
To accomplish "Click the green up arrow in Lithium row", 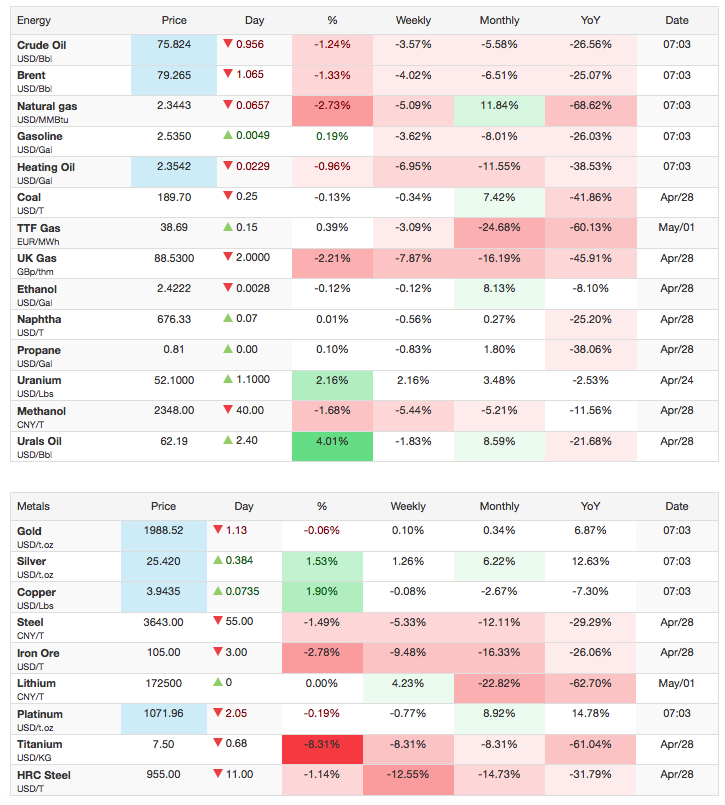I will coord(218,682).
